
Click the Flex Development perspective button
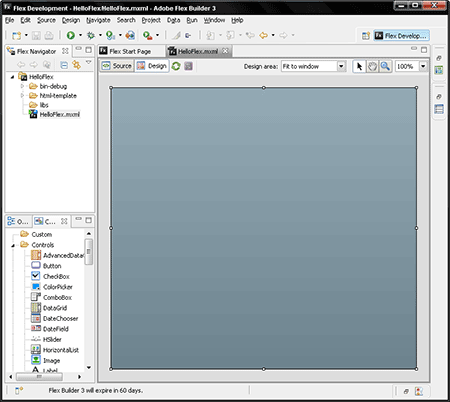click(x=401, y=36)
